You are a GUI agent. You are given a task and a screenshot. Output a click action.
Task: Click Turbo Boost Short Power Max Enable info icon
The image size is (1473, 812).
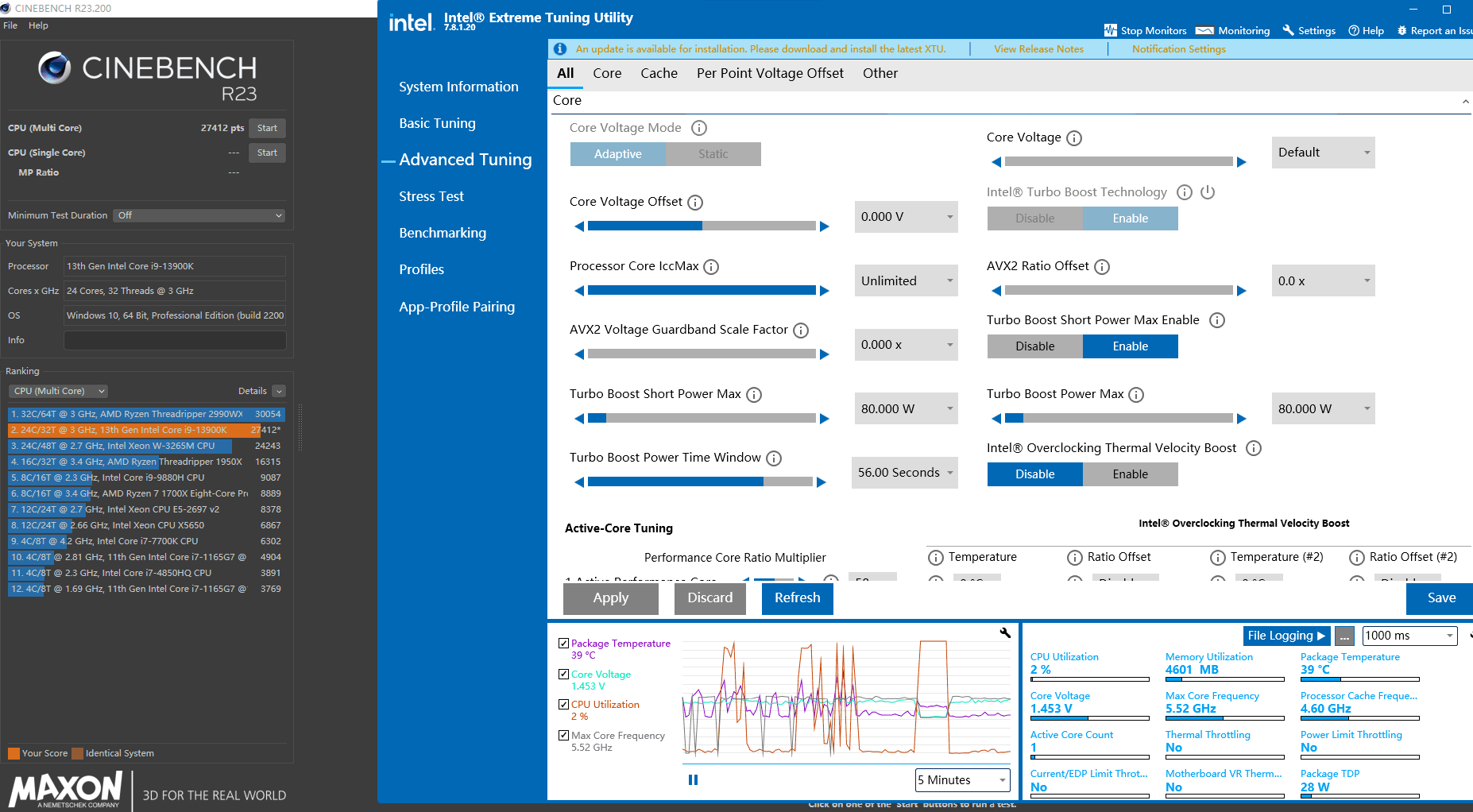1217,320
